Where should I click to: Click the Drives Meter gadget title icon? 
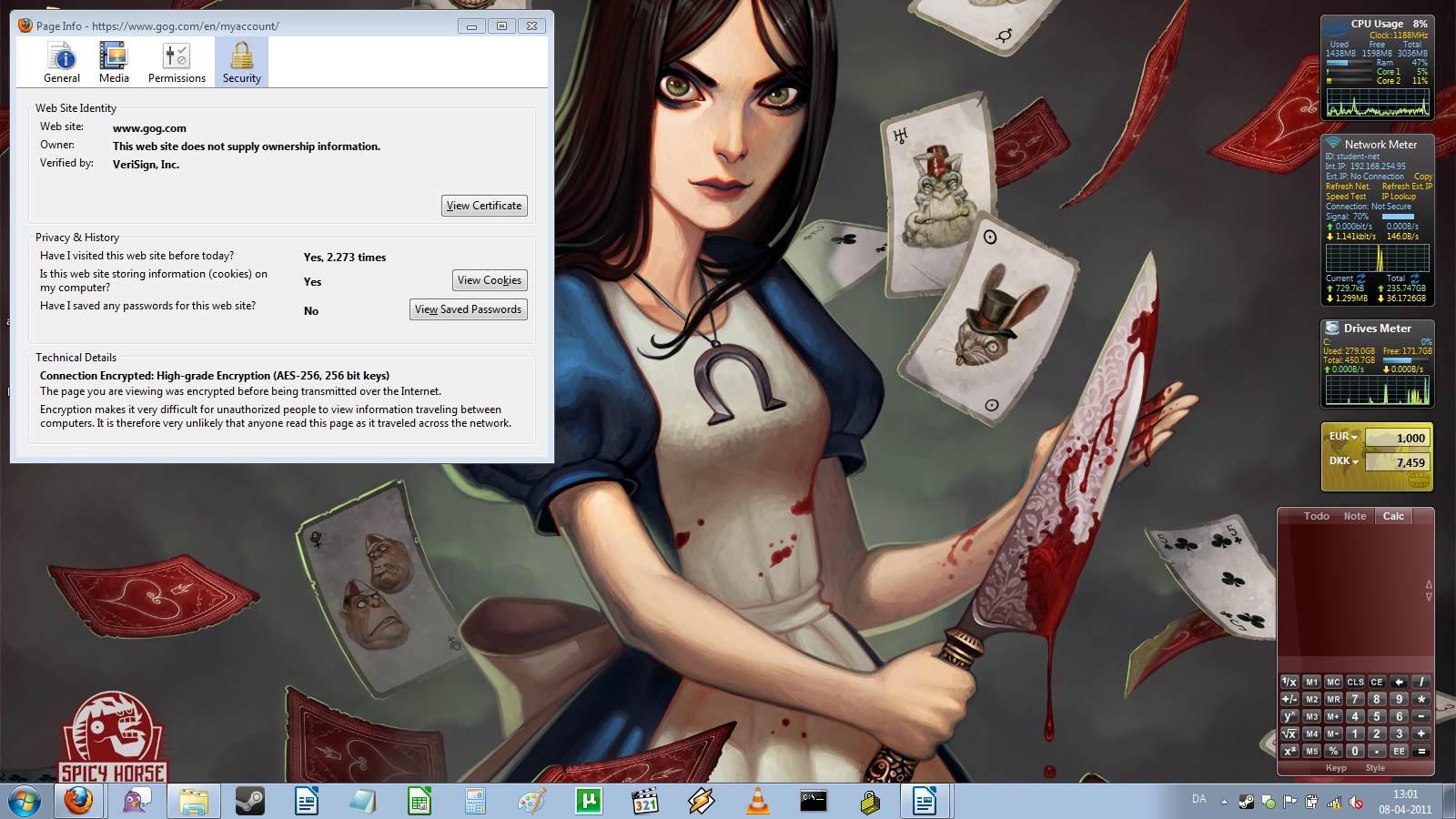click(1332, 328)
